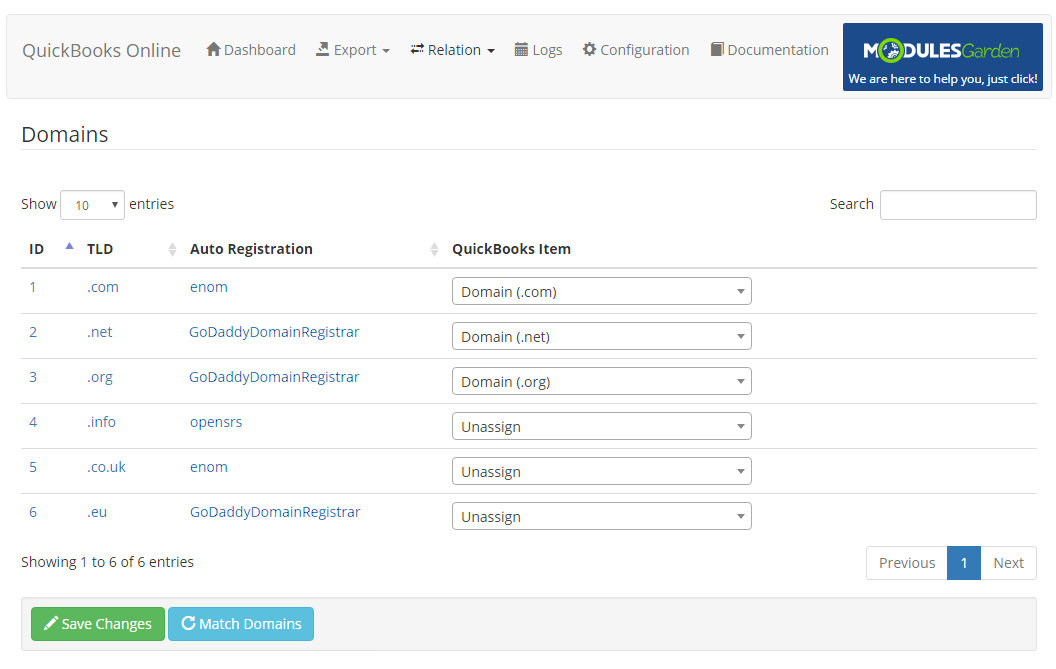Click ID 5 in the table
Image resolution: width=1056 pixels, height=669 pixels.
coord(32,467)
